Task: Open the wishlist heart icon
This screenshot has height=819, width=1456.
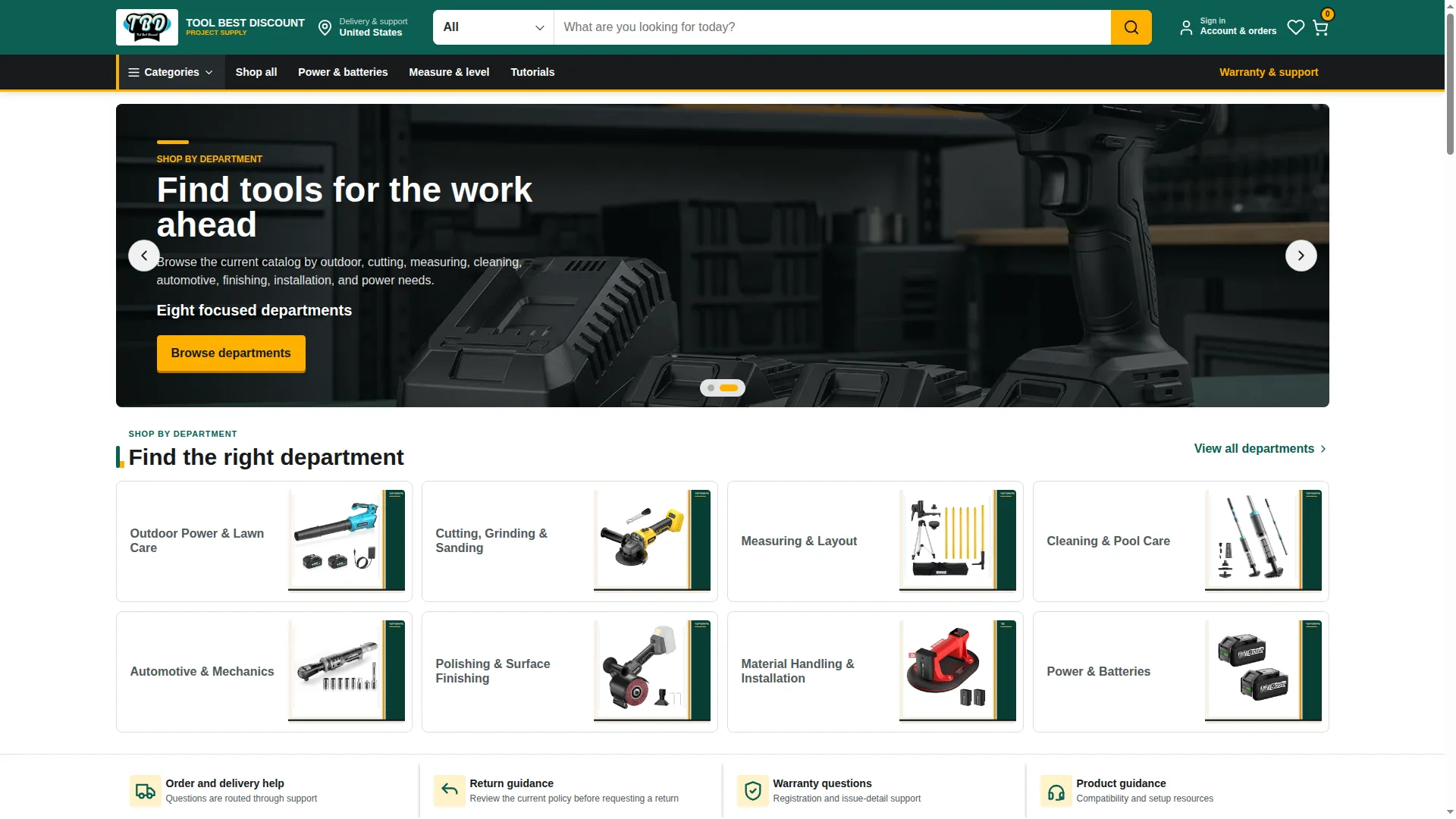Action: [x=1296, y=27]
